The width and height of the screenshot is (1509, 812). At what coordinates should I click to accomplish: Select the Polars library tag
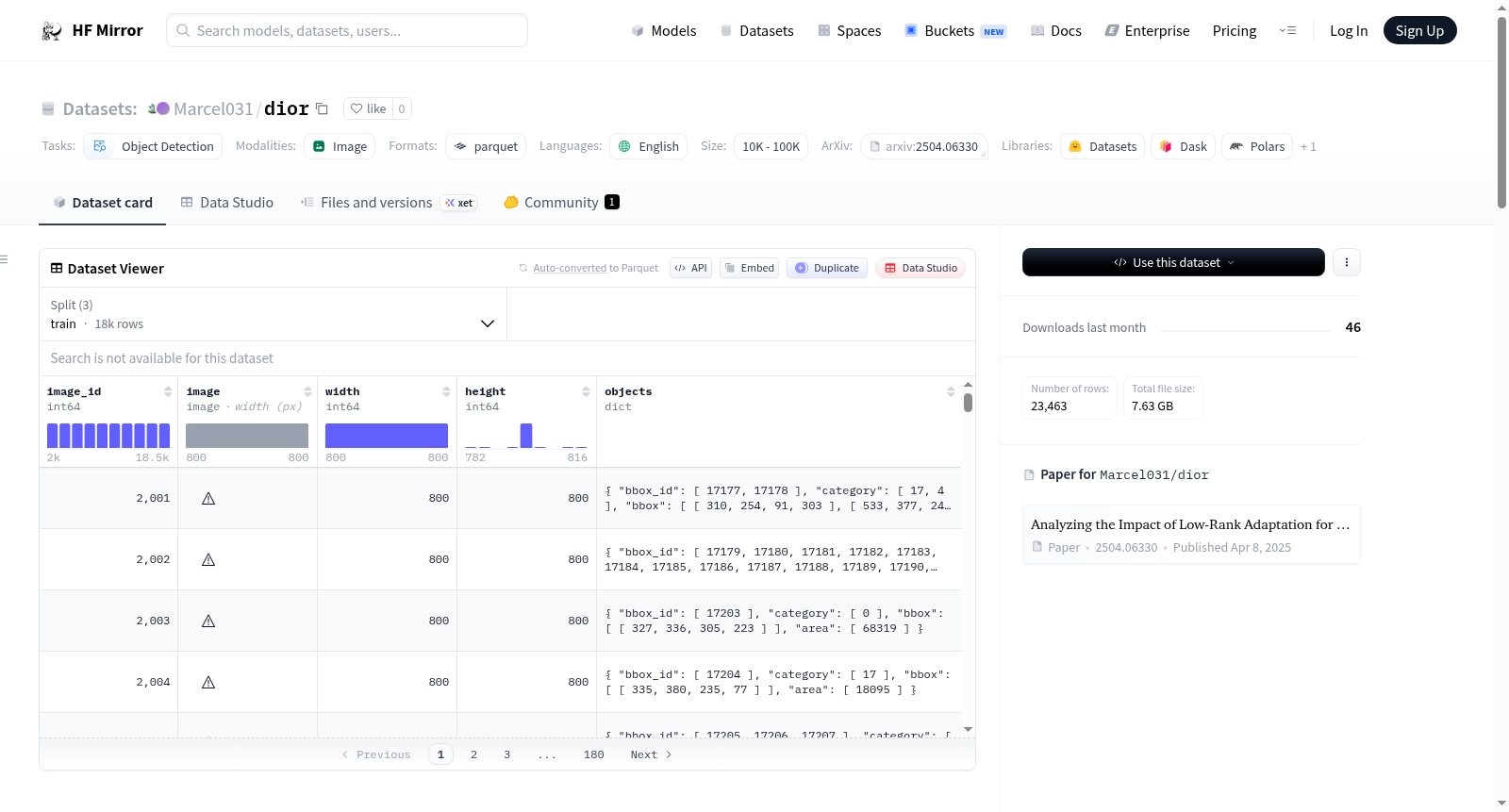coord(1257,147)
